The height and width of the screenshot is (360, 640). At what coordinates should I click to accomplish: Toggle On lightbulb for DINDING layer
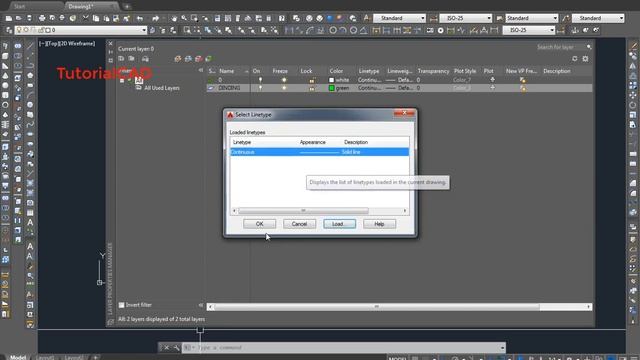tap(260, 88)
